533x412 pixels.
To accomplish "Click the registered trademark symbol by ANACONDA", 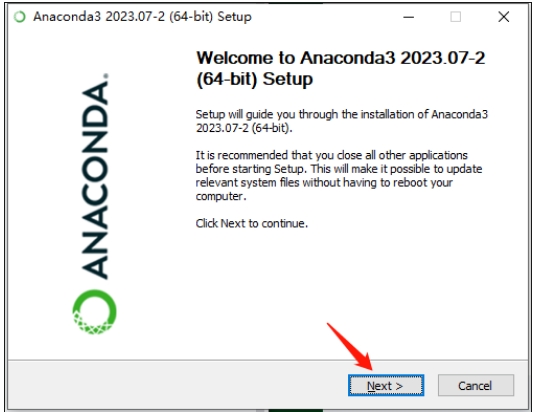I will 106,76.
